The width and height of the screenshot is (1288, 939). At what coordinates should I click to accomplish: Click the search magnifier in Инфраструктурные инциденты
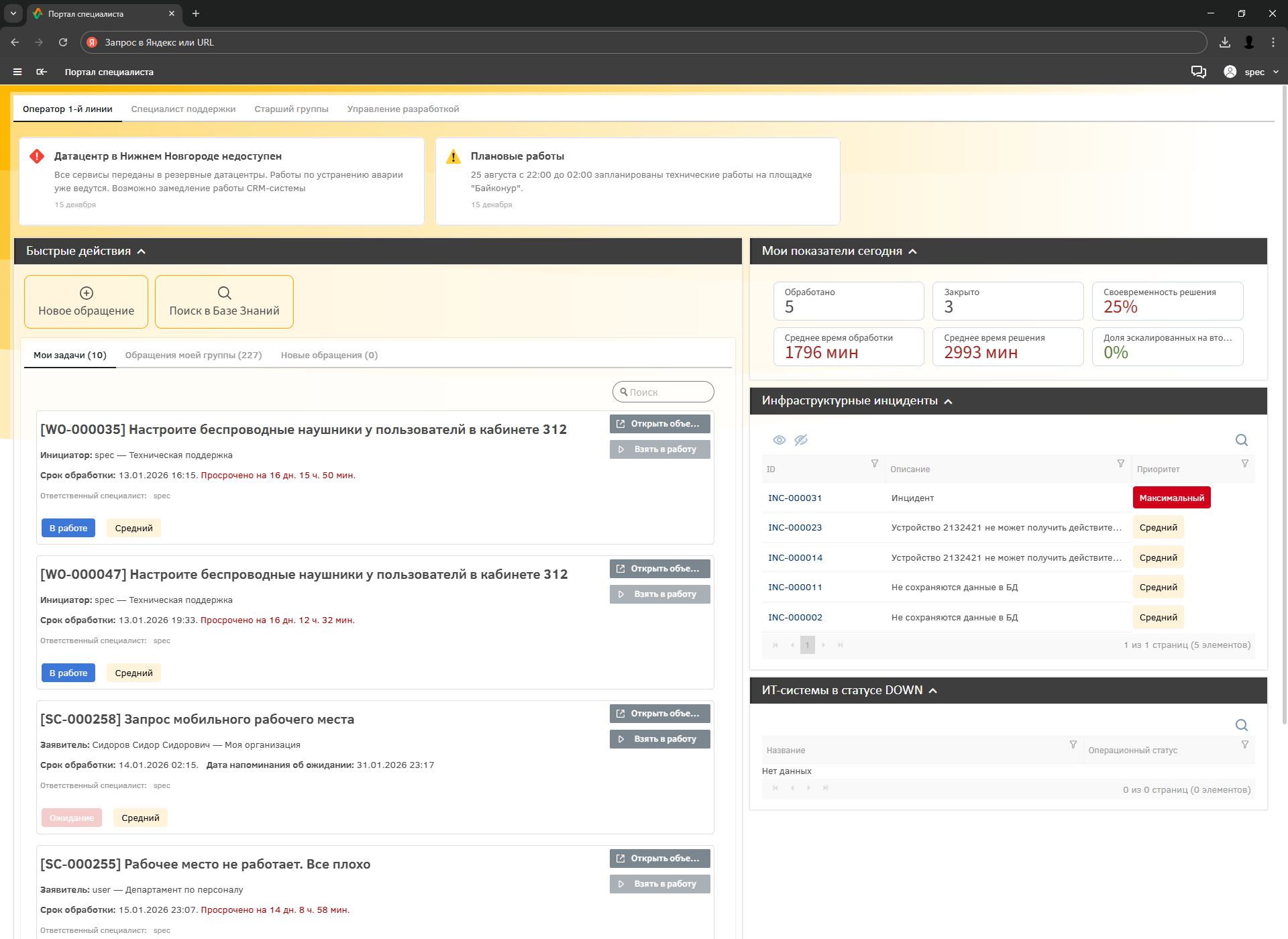tap(1241, 440)
